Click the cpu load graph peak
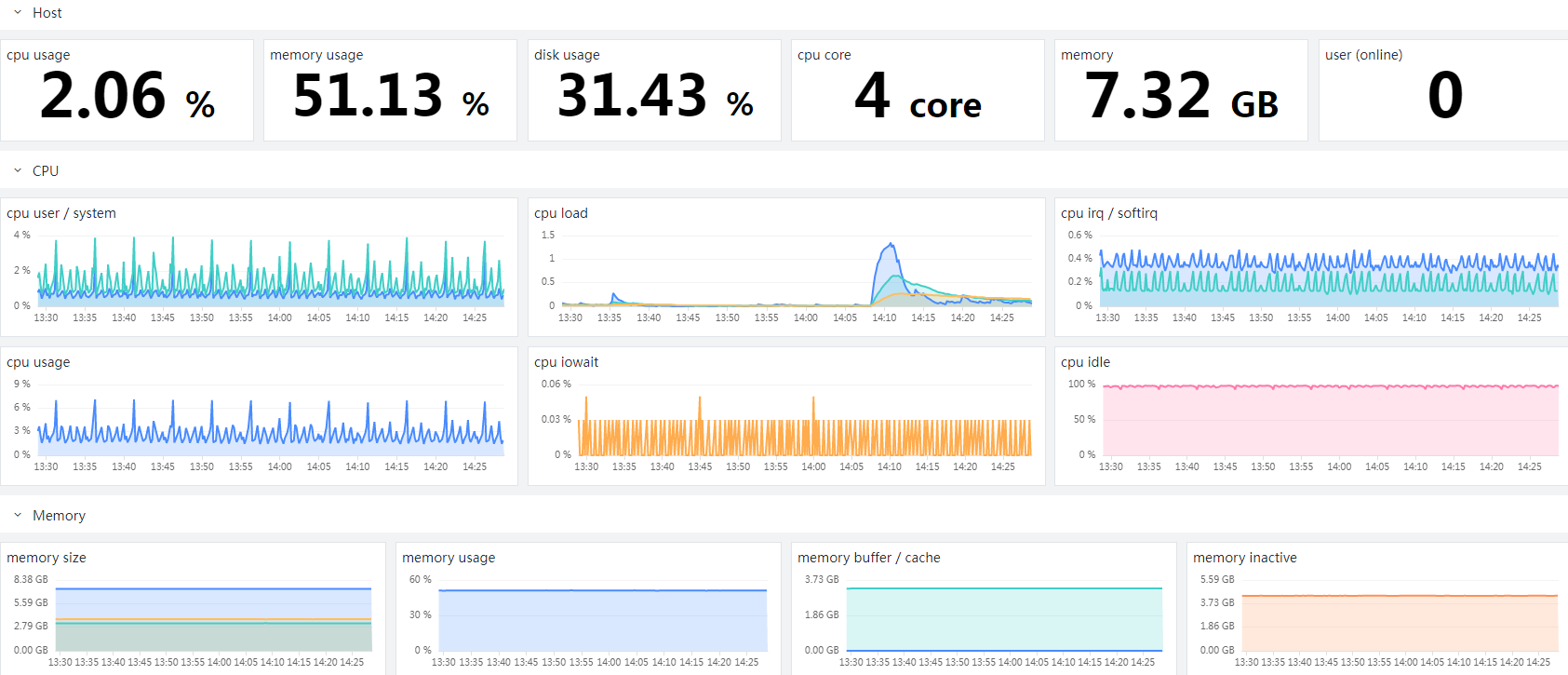1568x675 pixels. coord(891,246)
